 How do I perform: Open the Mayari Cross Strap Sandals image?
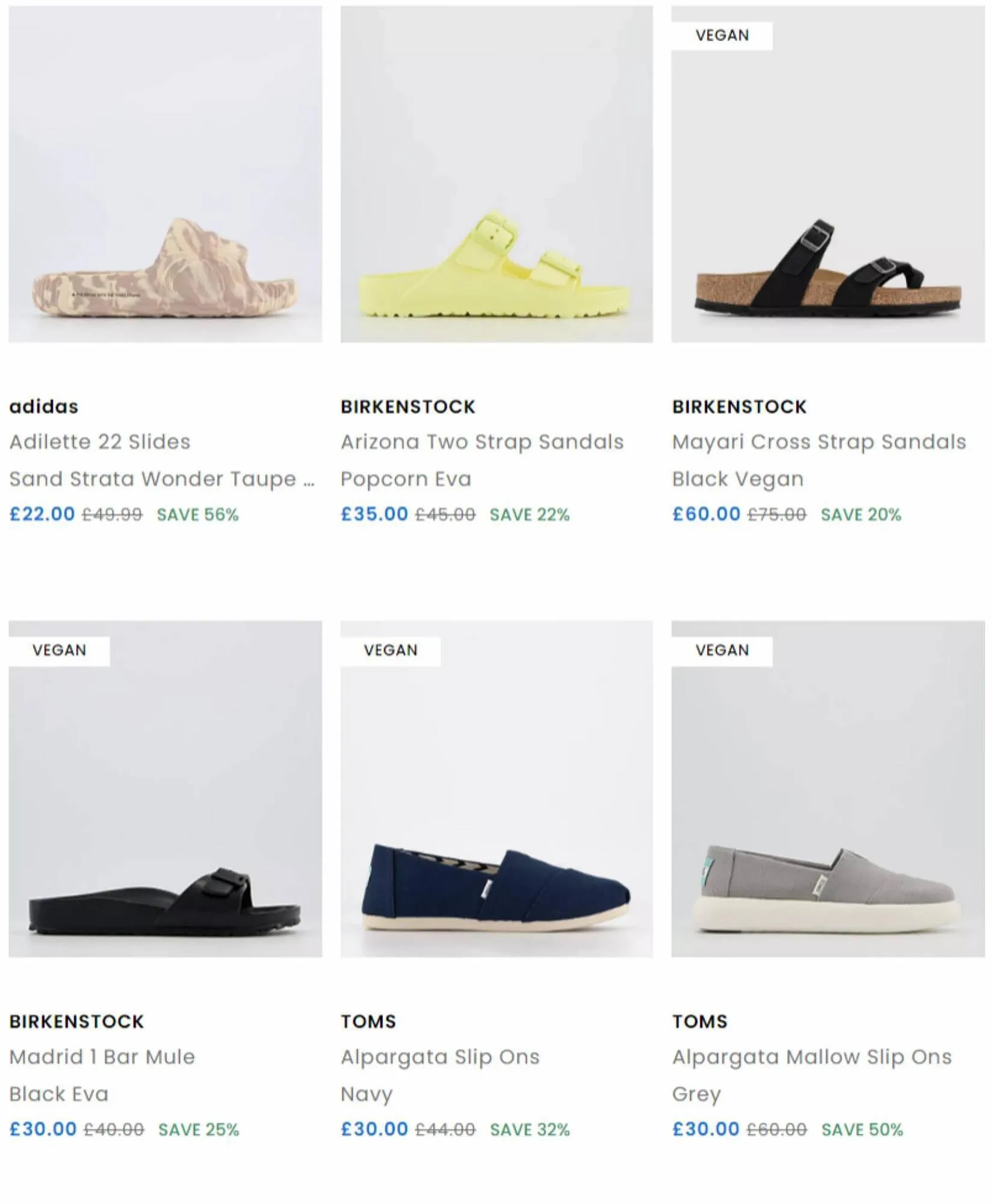[x=828, y=174]
